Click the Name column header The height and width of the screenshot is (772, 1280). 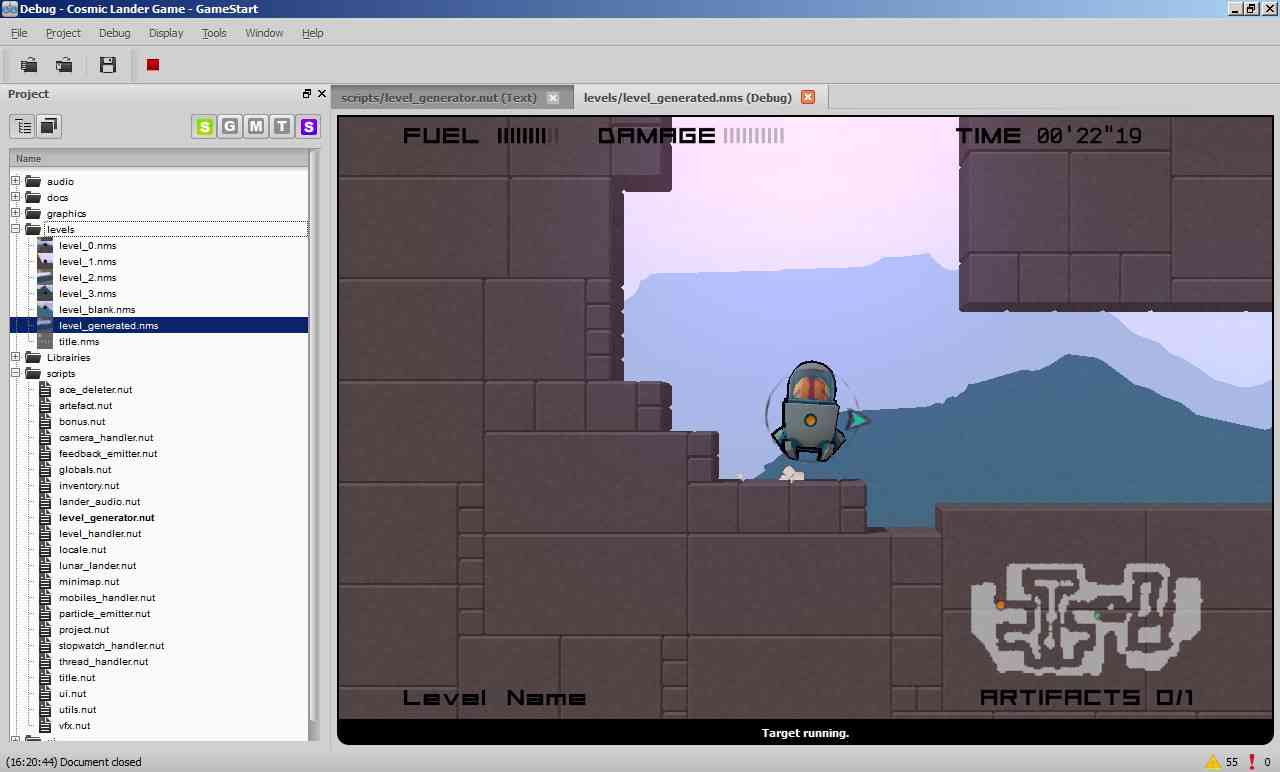point(158,158)
